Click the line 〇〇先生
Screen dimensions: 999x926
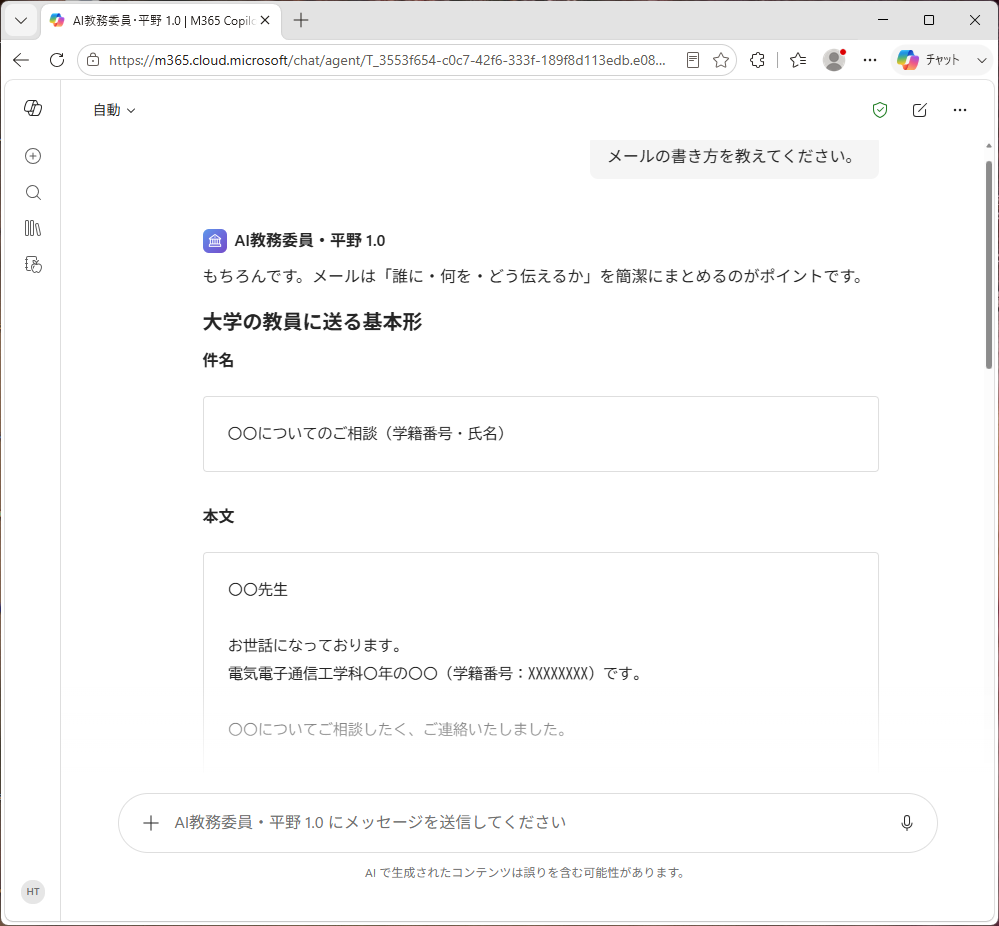[258, 590]
